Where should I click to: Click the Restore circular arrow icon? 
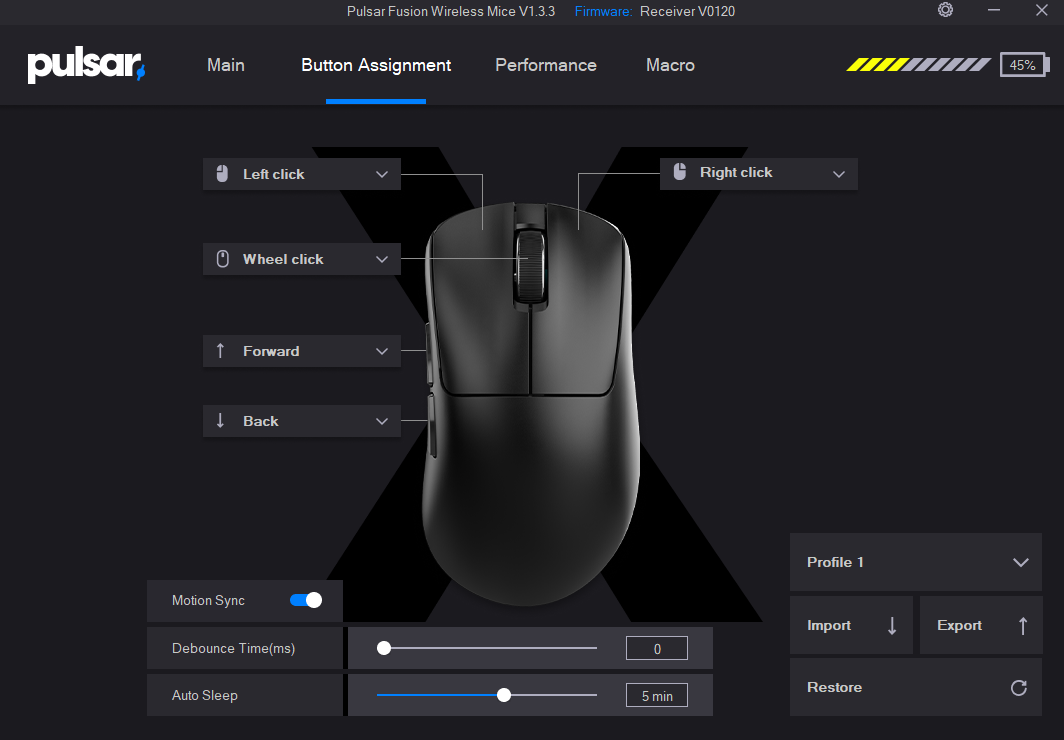coord(1019,687)
